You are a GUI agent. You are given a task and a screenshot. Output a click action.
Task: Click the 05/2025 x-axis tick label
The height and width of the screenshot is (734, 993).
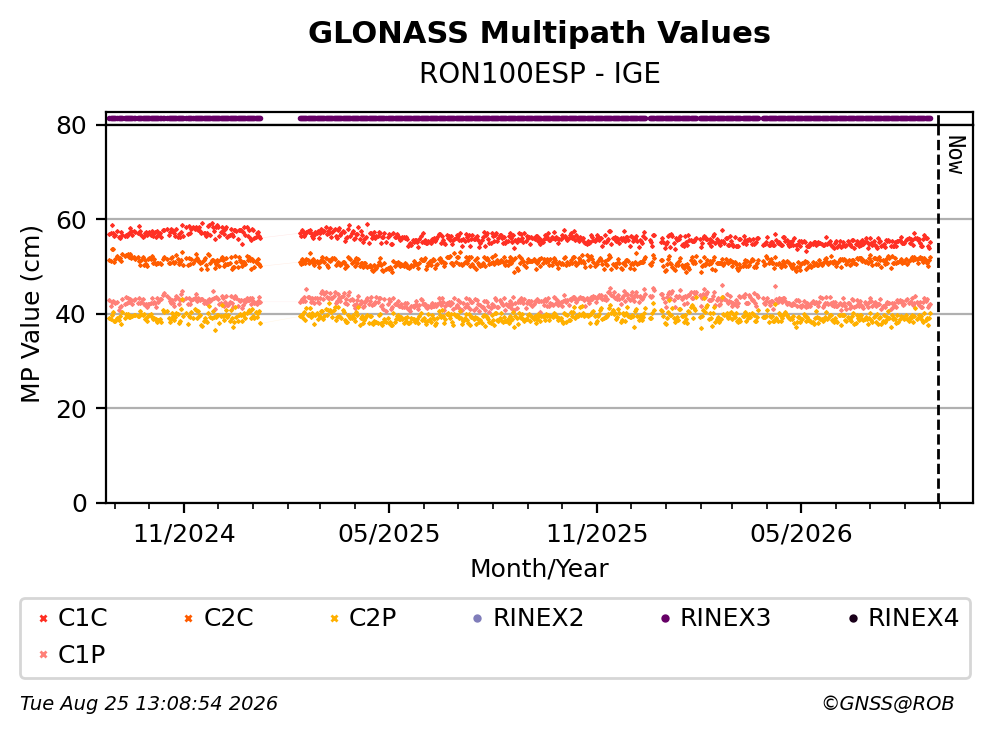click(389, 534)
